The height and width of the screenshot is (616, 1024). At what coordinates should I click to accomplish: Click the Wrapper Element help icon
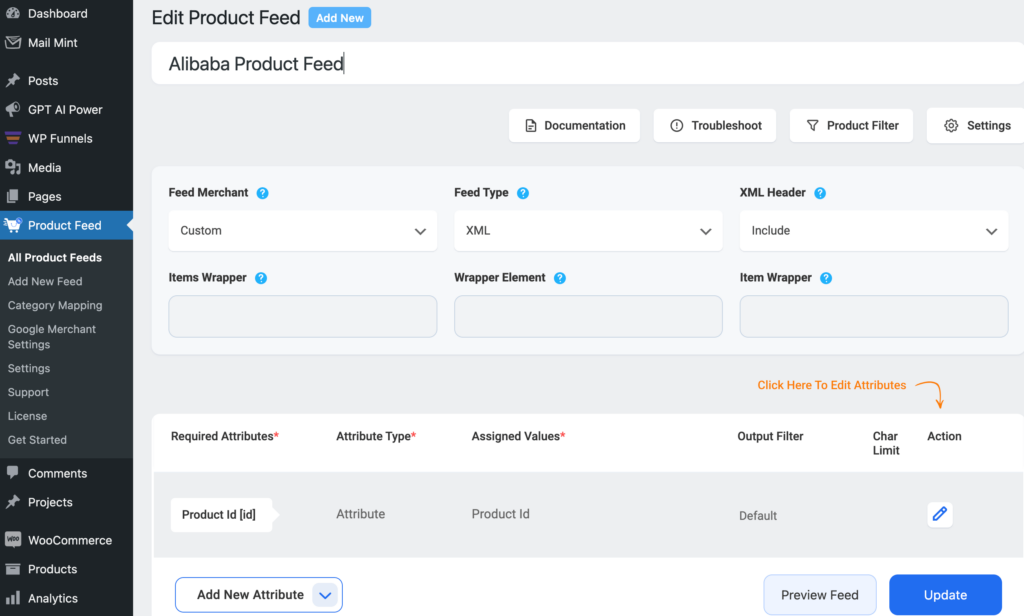point(560,278)
